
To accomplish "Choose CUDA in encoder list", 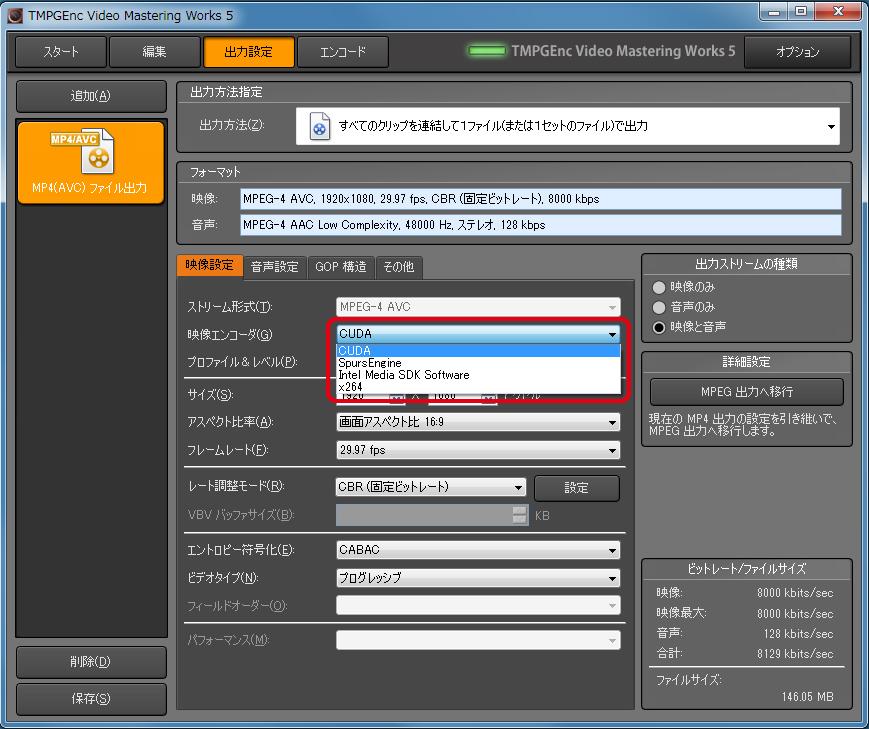I will pos(478,350).
